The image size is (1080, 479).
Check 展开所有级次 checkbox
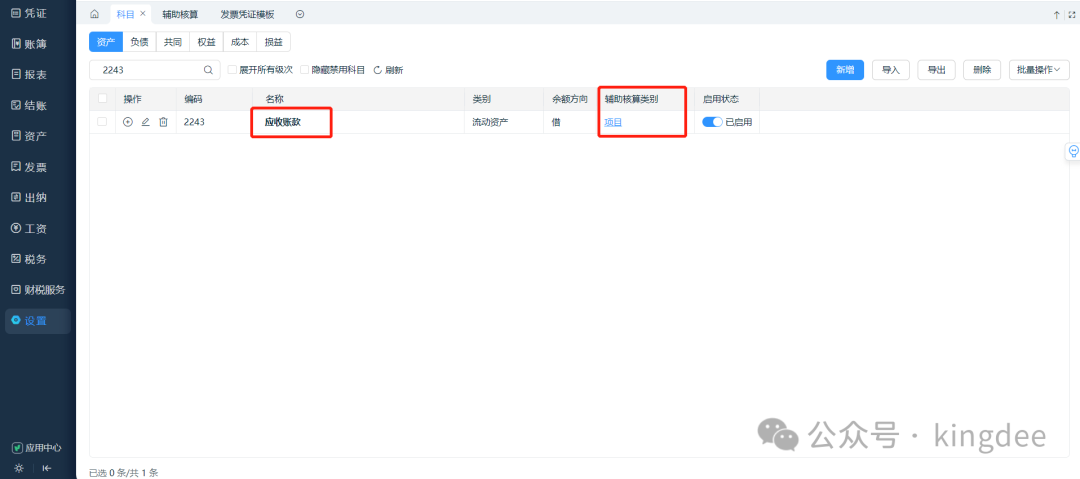(232, 70)
